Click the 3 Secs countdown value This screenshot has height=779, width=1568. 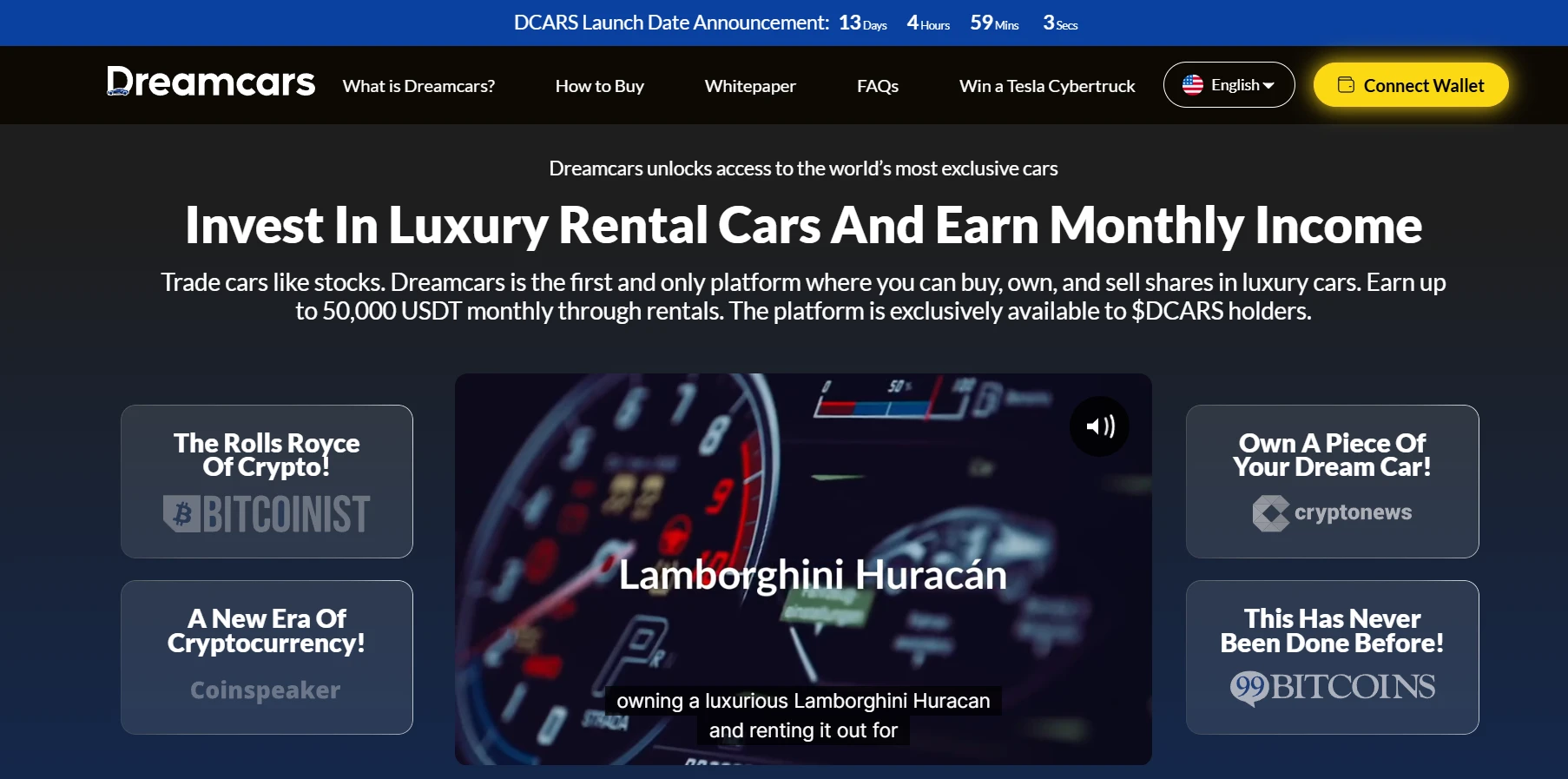click(x=1060, y=23)
